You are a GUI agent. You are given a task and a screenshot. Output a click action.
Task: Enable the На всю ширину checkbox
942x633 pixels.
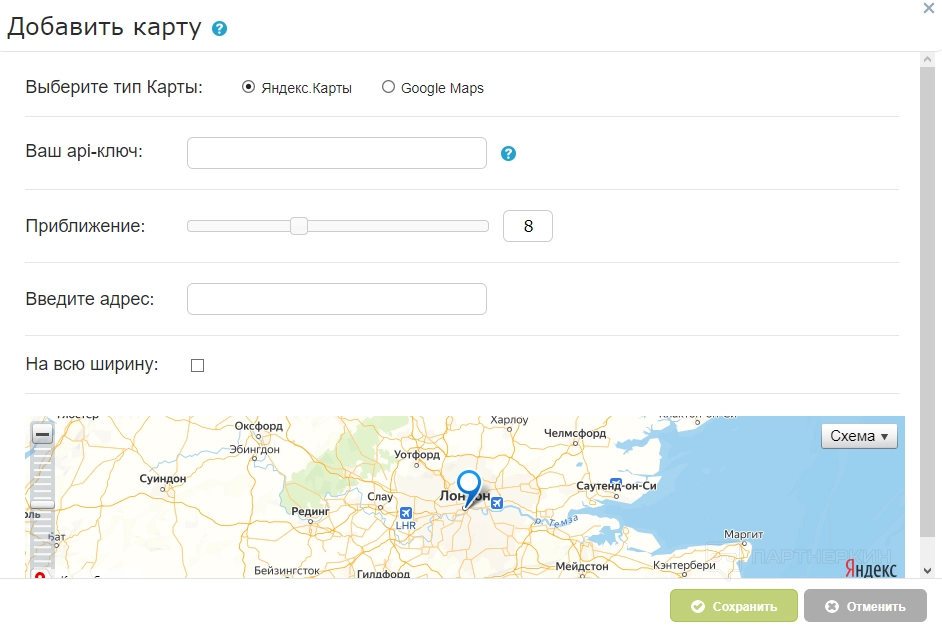pos(197,365)
